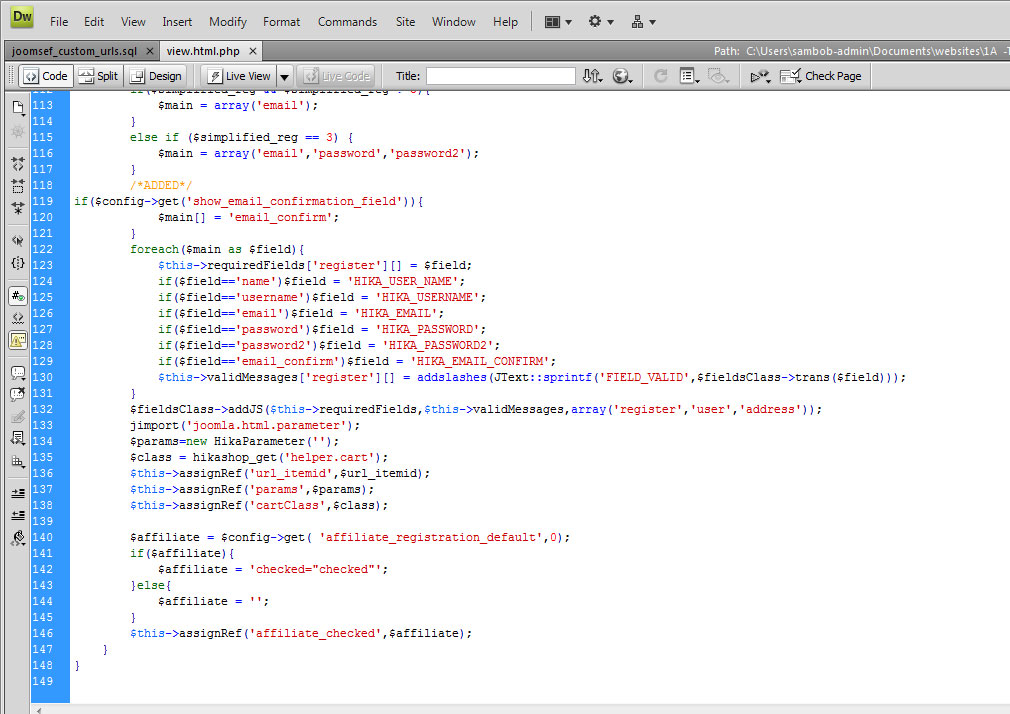Open Extend Dreamweaver gear dropdown
The width and height of the screenshot is (1010, 714).
coord(600,22)
